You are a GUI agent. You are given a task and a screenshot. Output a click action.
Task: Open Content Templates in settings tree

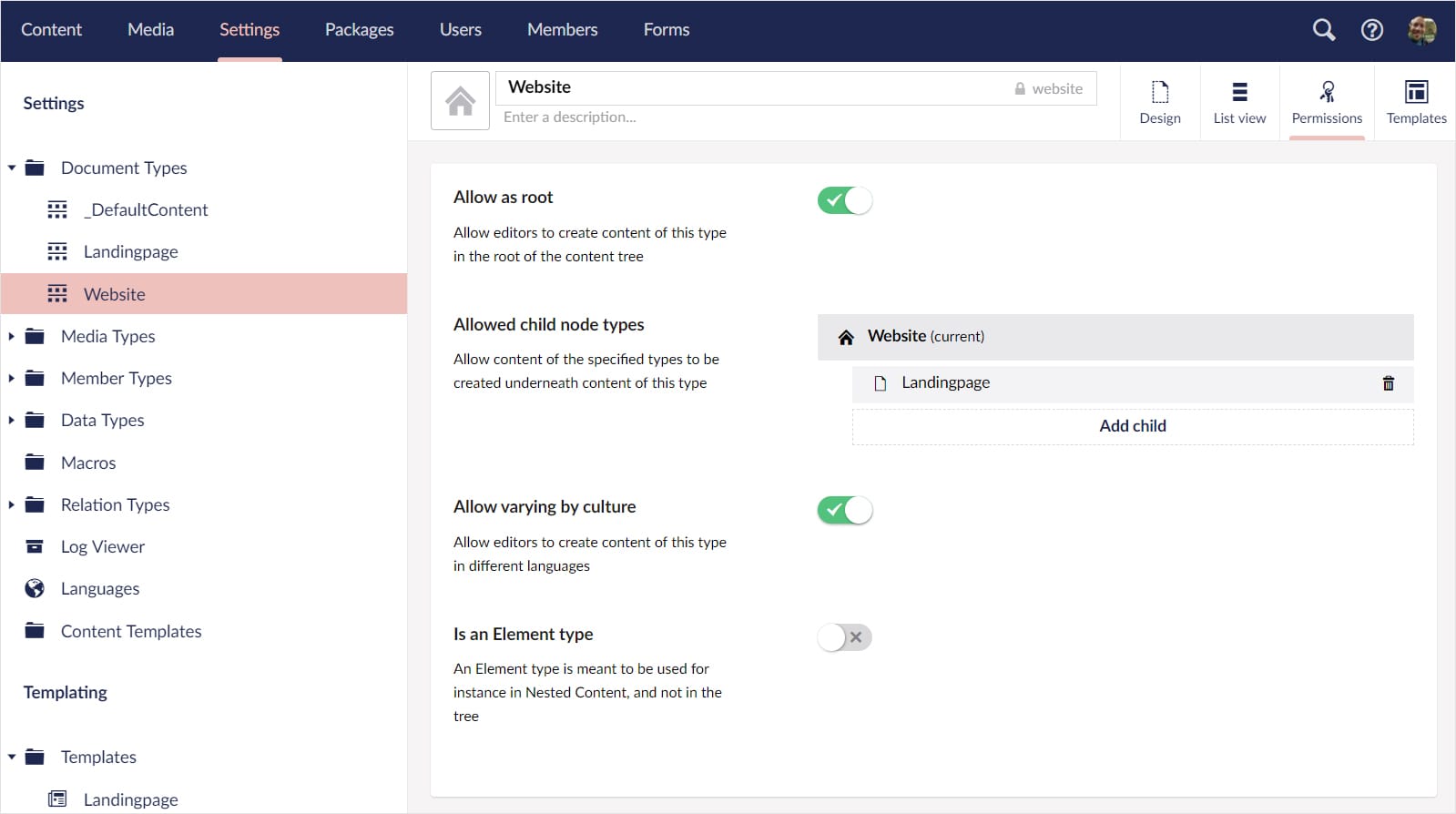tap(131, 631)
